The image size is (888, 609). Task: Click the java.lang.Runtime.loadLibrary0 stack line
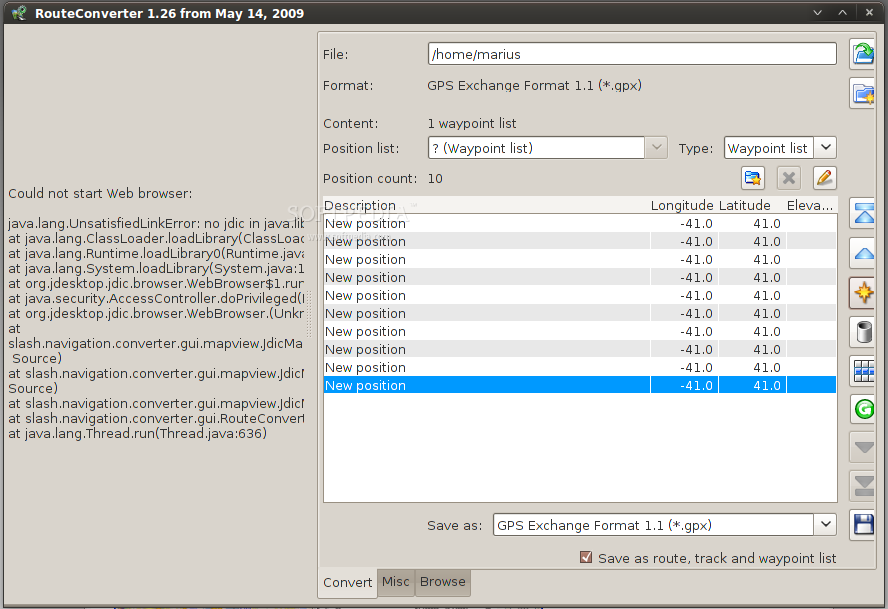pos(156,254)
